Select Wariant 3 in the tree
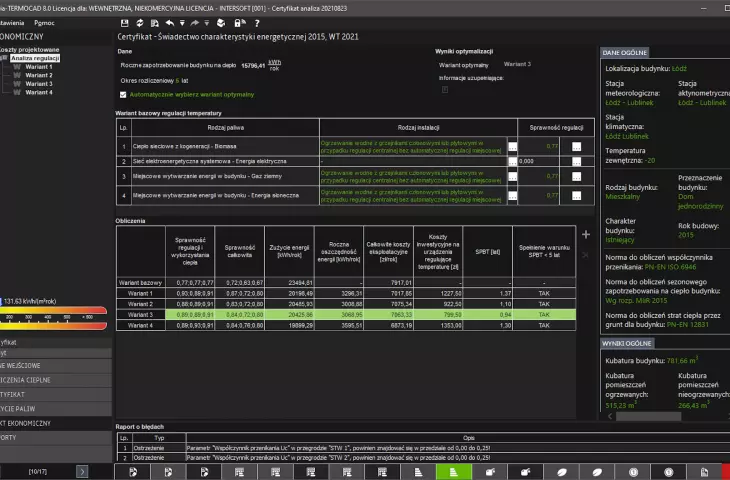This screenshot has width=730, height=480. pyautogui.click(x=39, y=84)
